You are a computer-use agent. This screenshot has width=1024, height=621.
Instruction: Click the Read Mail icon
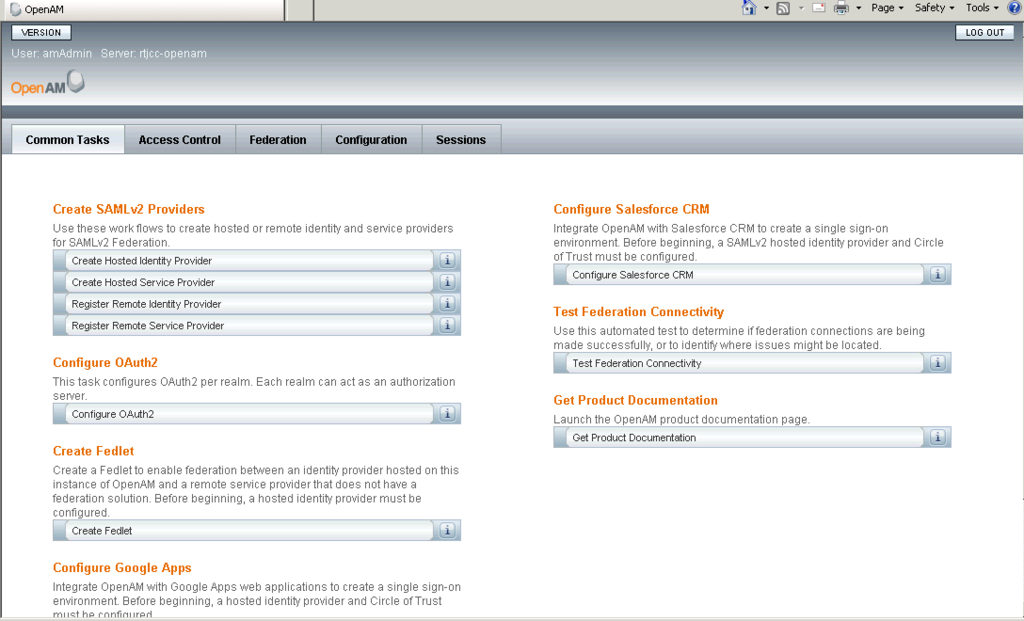(x=820, y=7)
